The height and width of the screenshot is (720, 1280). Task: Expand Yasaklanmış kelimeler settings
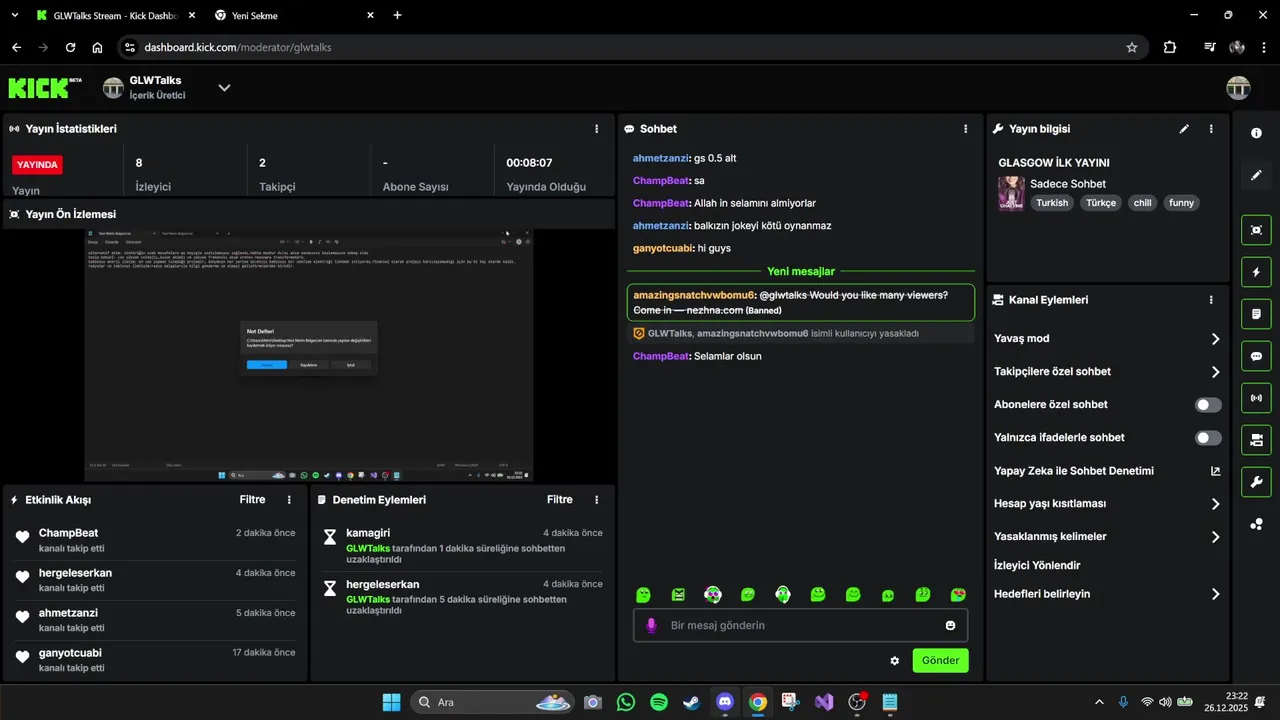coord(1215,537)
